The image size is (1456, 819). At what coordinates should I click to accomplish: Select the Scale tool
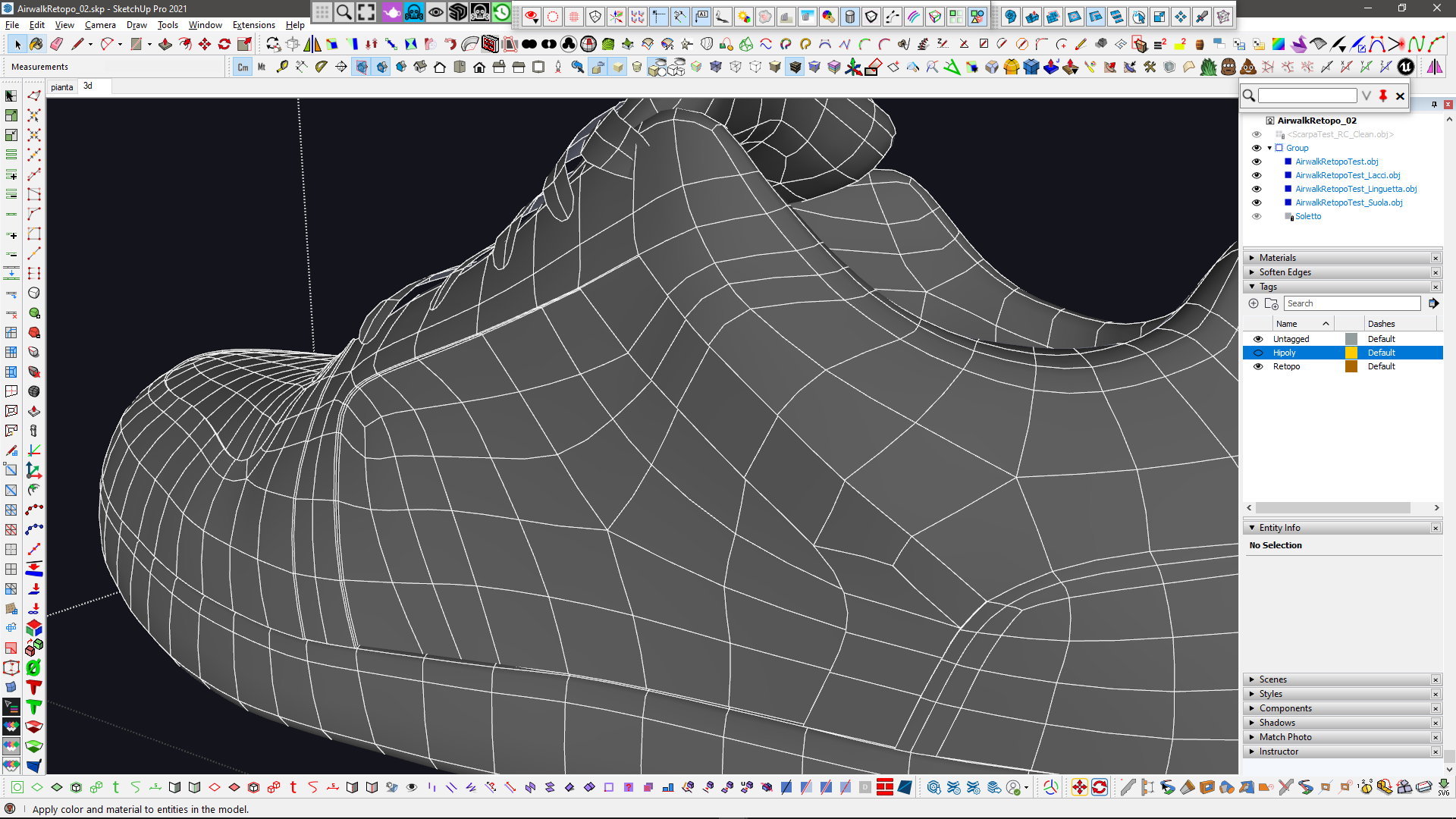(x=244, y=45)
